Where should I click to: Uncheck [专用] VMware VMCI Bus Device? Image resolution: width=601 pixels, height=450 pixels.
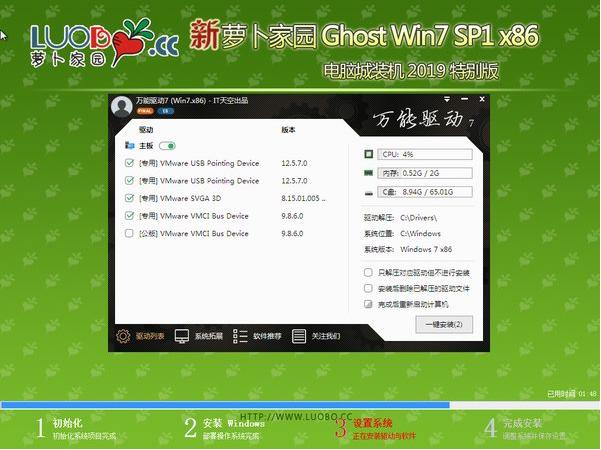[x=129, y=216]
